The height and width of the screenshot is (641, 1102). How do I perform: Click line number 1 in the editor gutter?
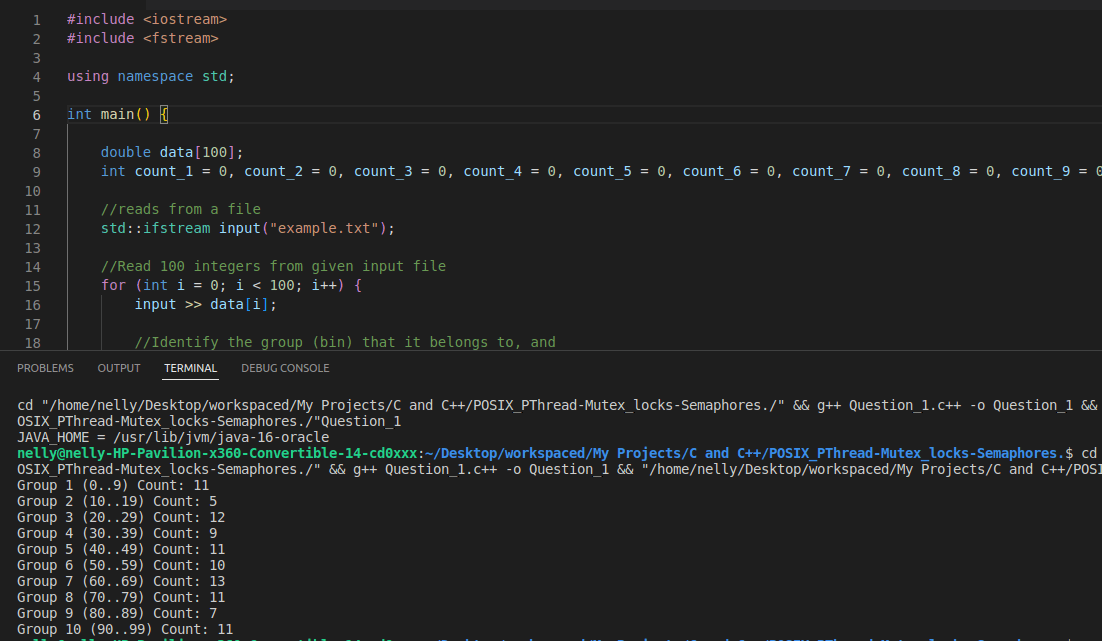(36, 18)
